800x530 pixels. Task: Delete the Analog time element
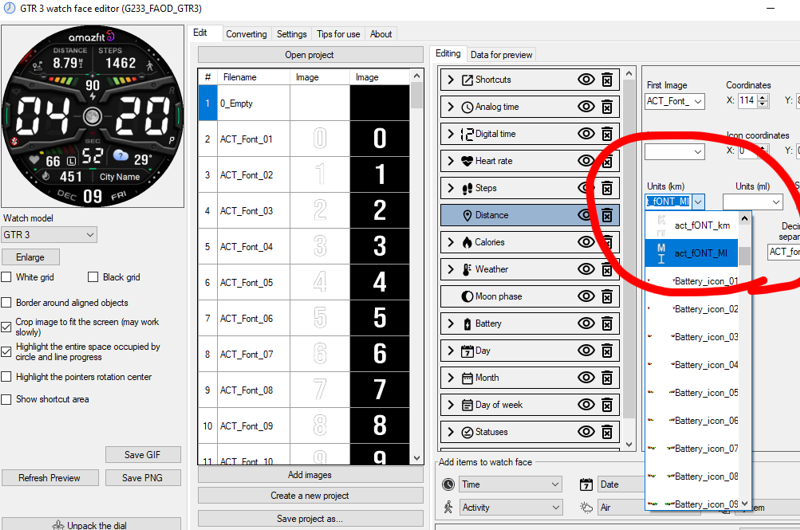pyautogui.click(x=607, y=107)
